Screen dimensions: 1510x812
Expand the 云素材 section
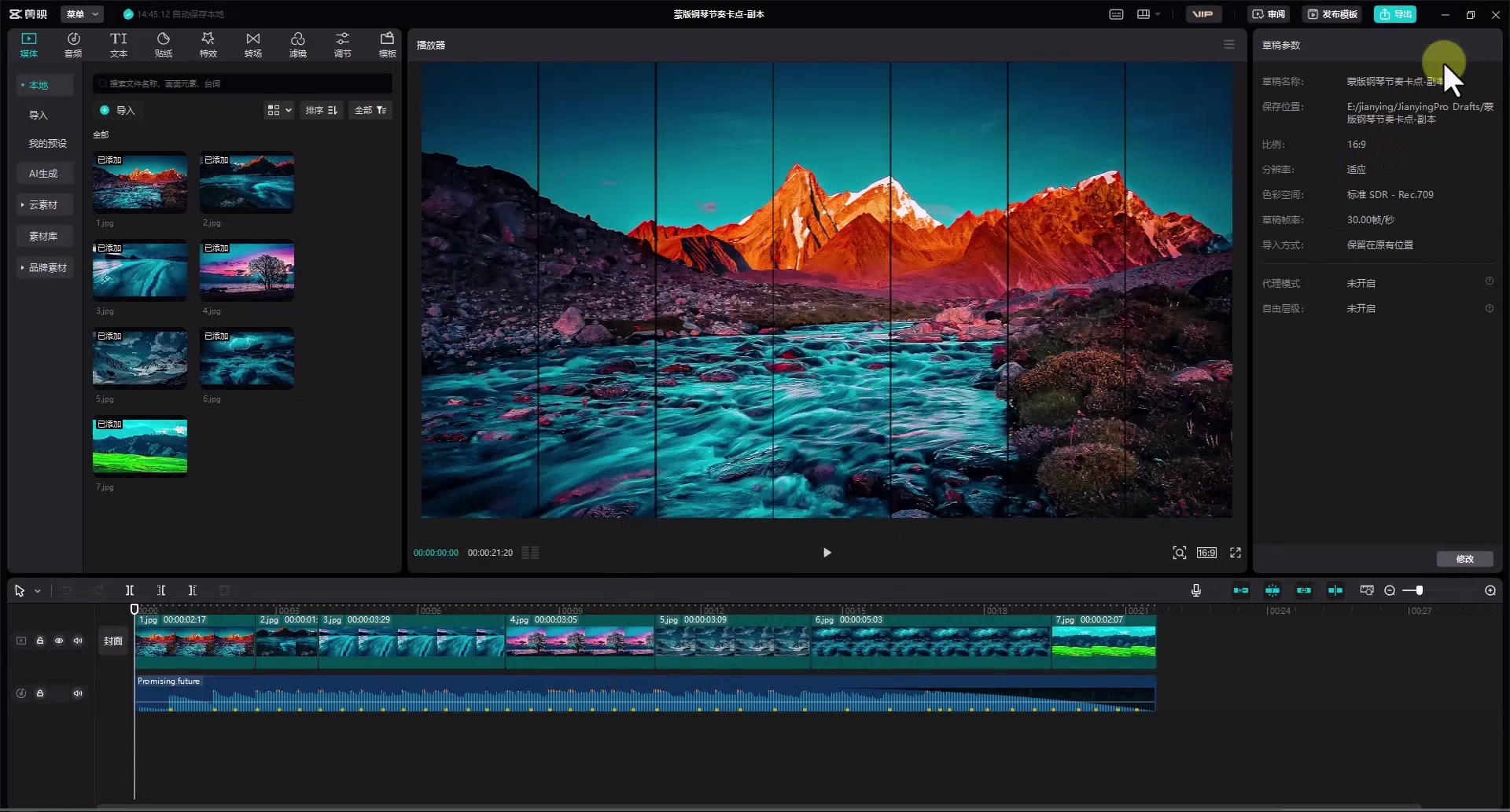(45, 204)
